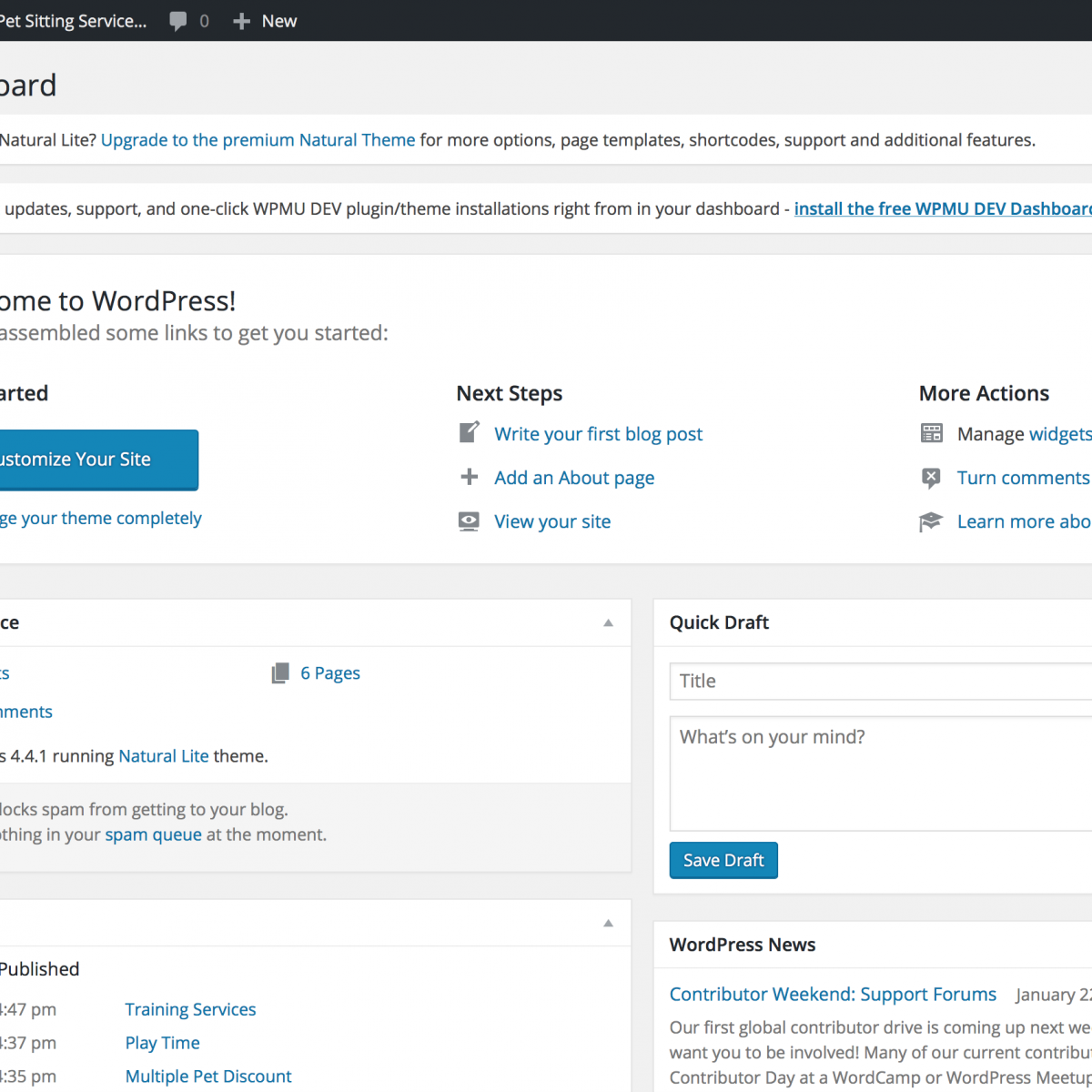The height and width of the screenshot is (1092, 1092).
Task: Open Multiple Pet Discount post
Action: click(x=208, y=1077)
